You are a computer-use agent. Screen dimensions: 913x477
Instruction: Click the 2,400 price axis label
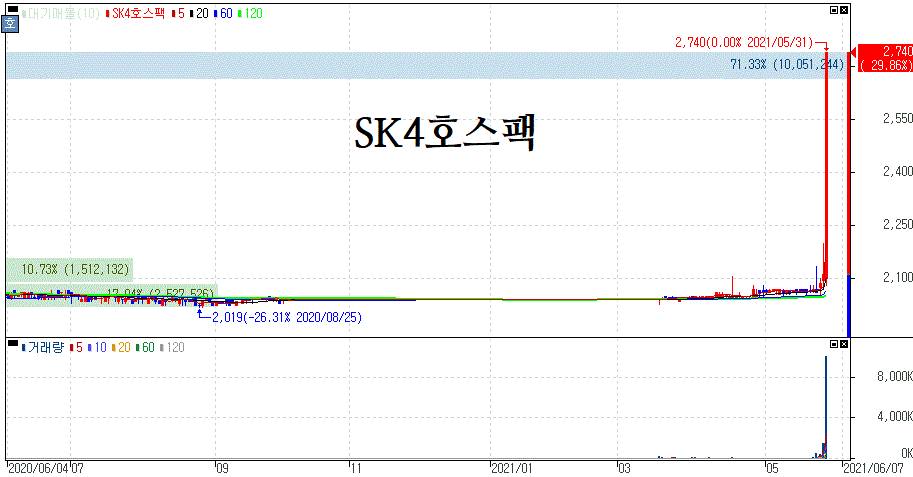[897, 172]
